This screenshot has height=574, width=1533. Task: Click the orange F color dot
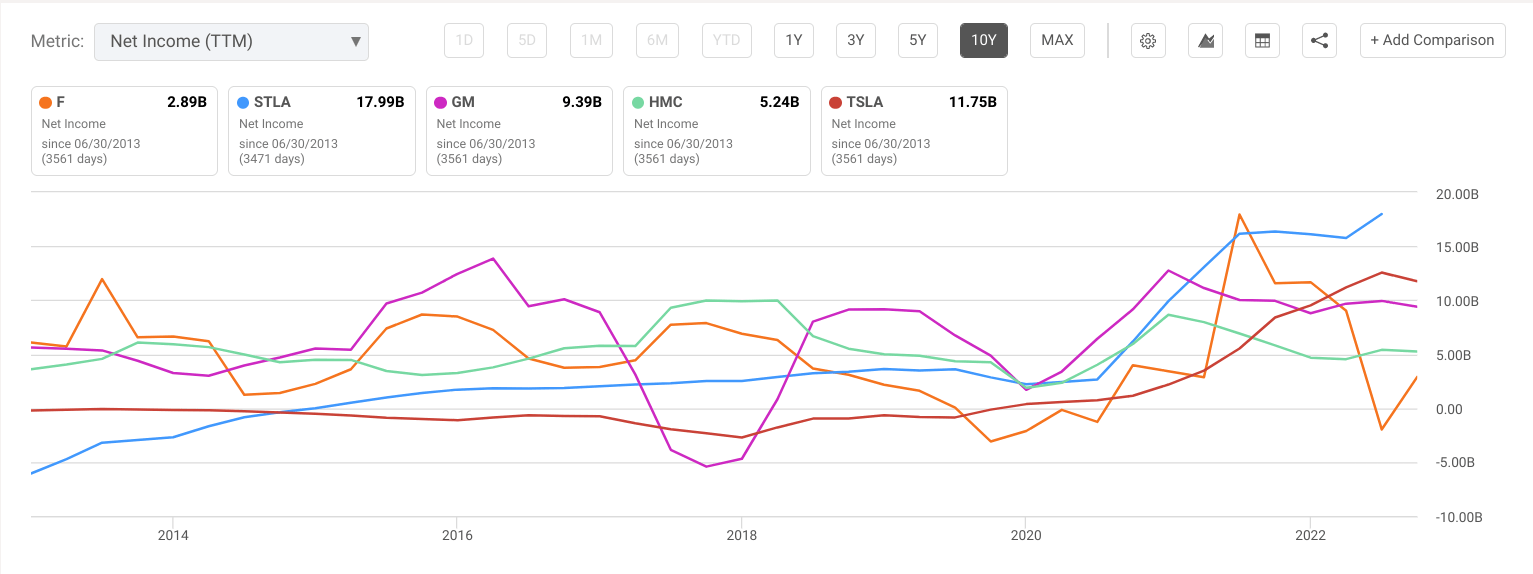click(x=45, y=102)
